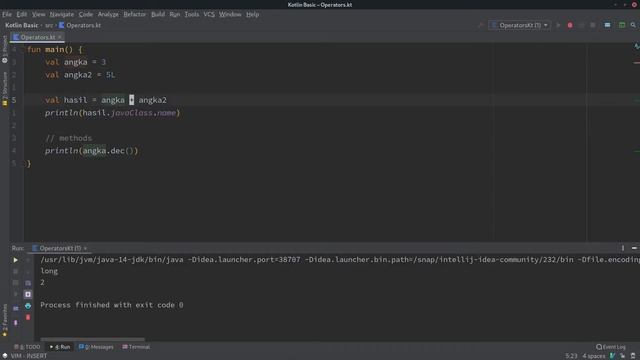The image size is (640, 360).
Task: Open the File menu
Action: (x=7, y=14)
